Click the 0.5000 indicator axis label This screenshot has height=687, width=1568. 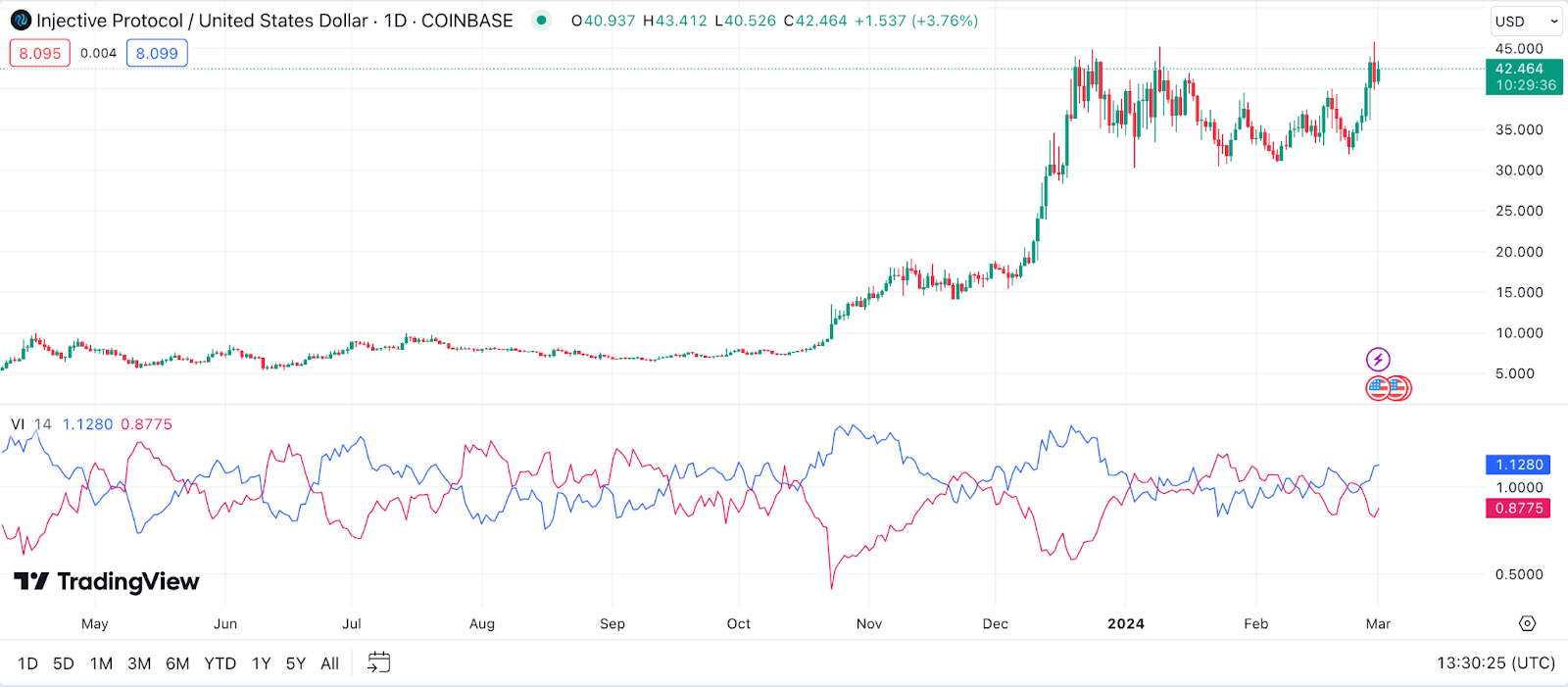point(1519,574)
